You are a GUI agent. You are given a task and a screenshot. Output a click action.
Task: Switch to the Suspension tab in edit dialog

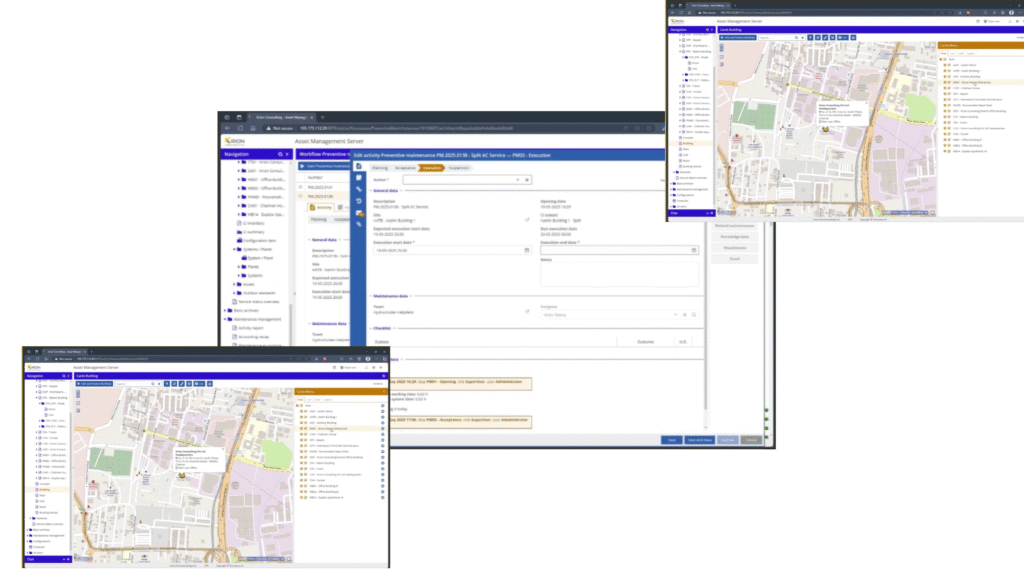[x=460, y=168]
